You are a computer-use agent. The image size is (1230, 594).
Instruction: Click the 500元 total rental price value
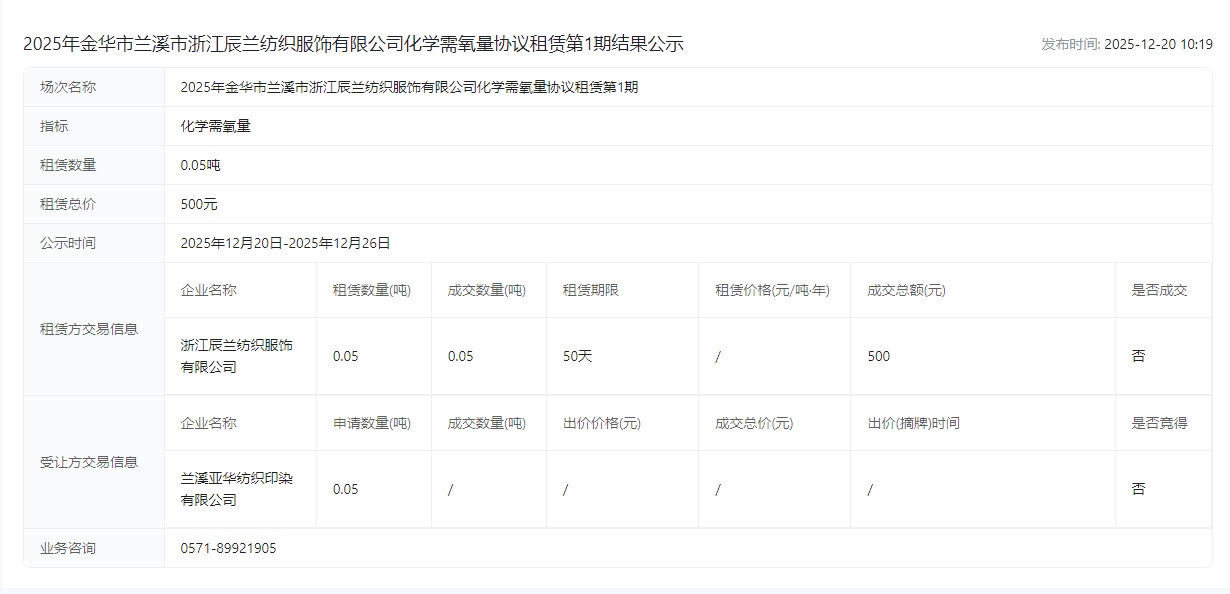point(199,204)
